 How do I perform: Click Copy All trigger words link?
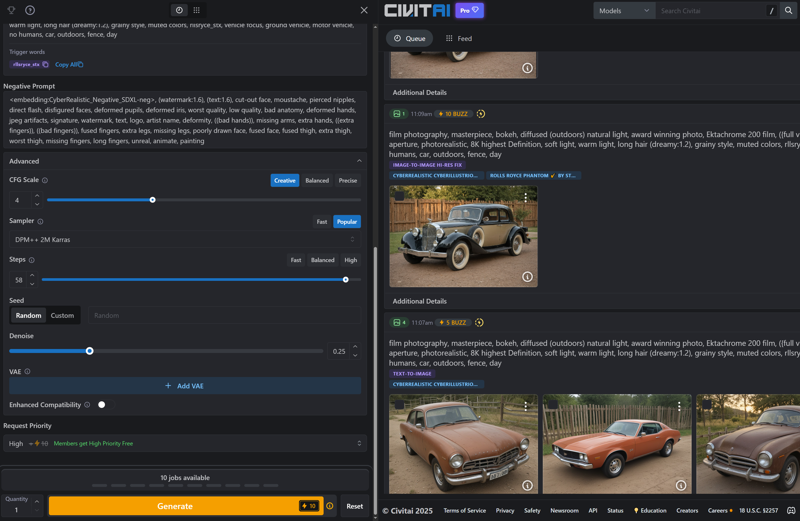pyautogui.click(x=69, y=64)
